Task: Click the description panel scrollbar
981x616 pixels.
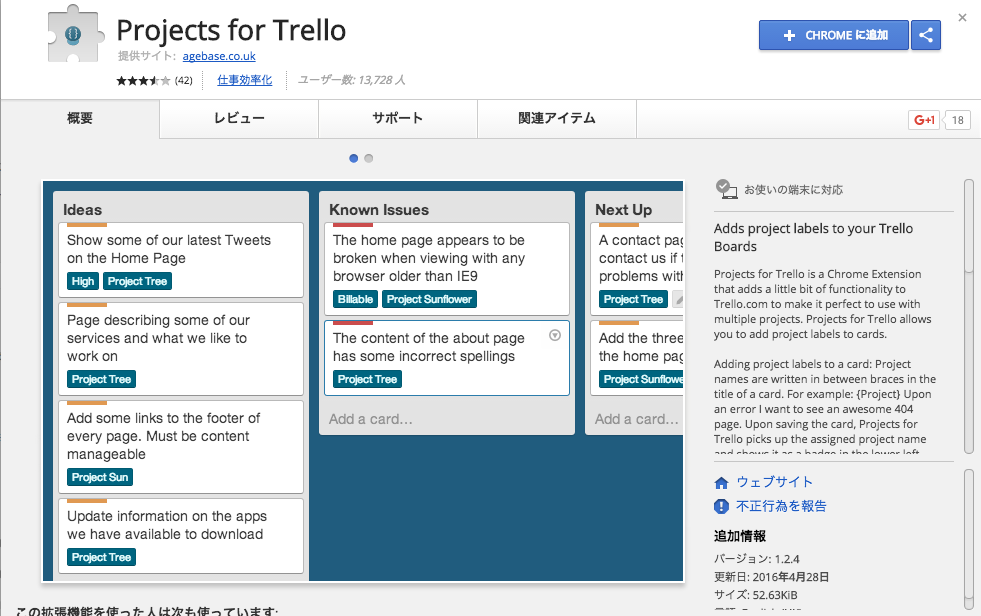Action: pos(968,225)
